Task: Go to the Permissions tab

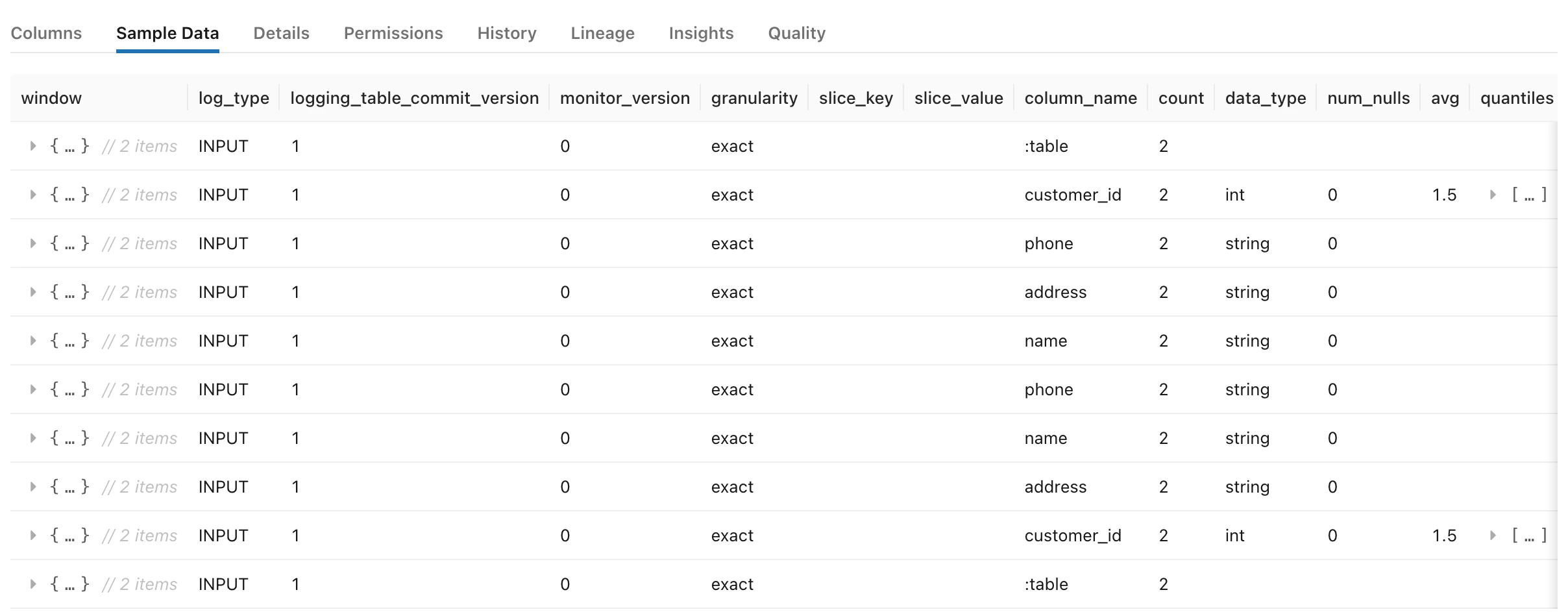Action: pos(393,33)
